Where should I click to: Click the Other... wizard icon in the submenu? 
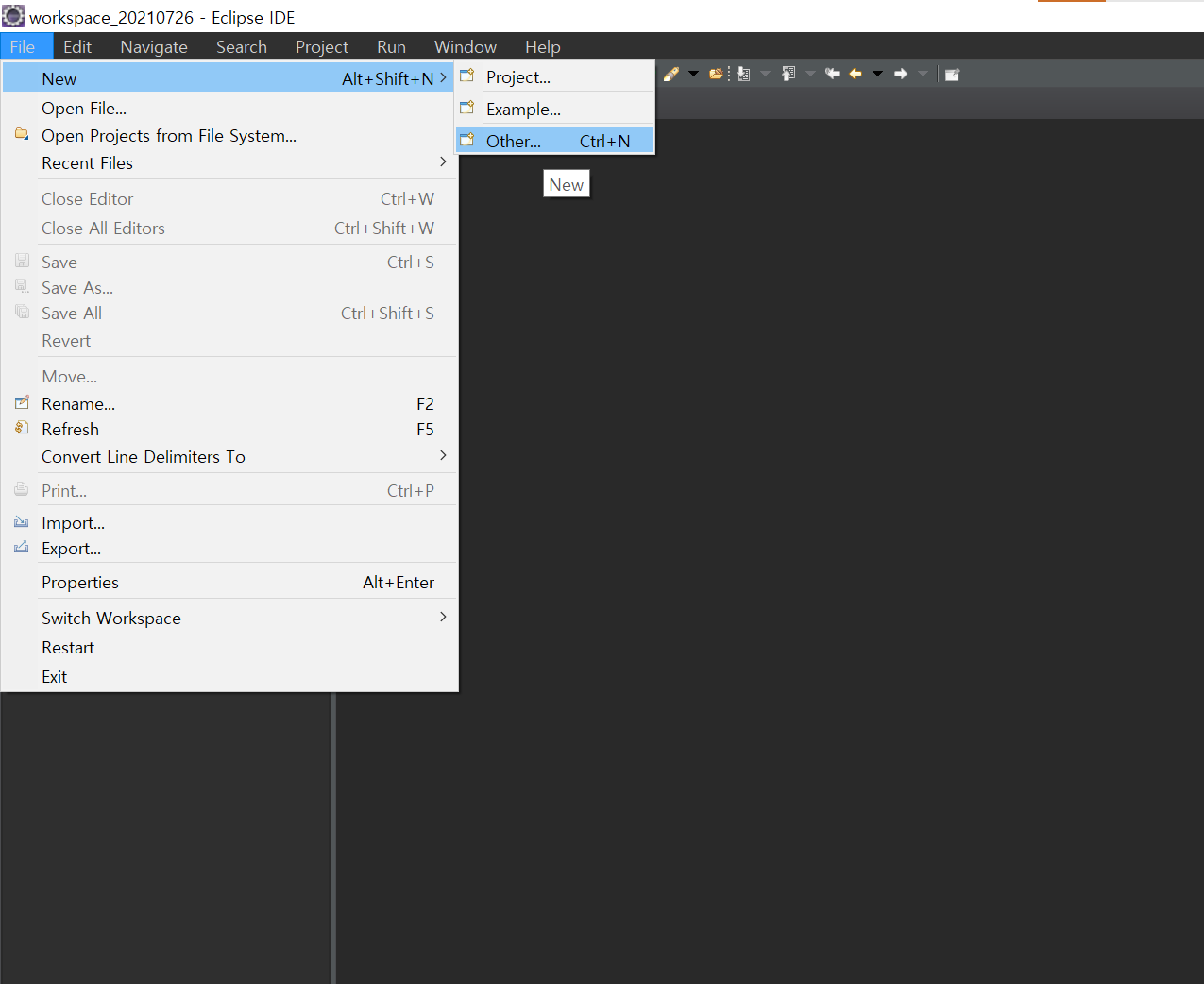click(x=467, y=140)
